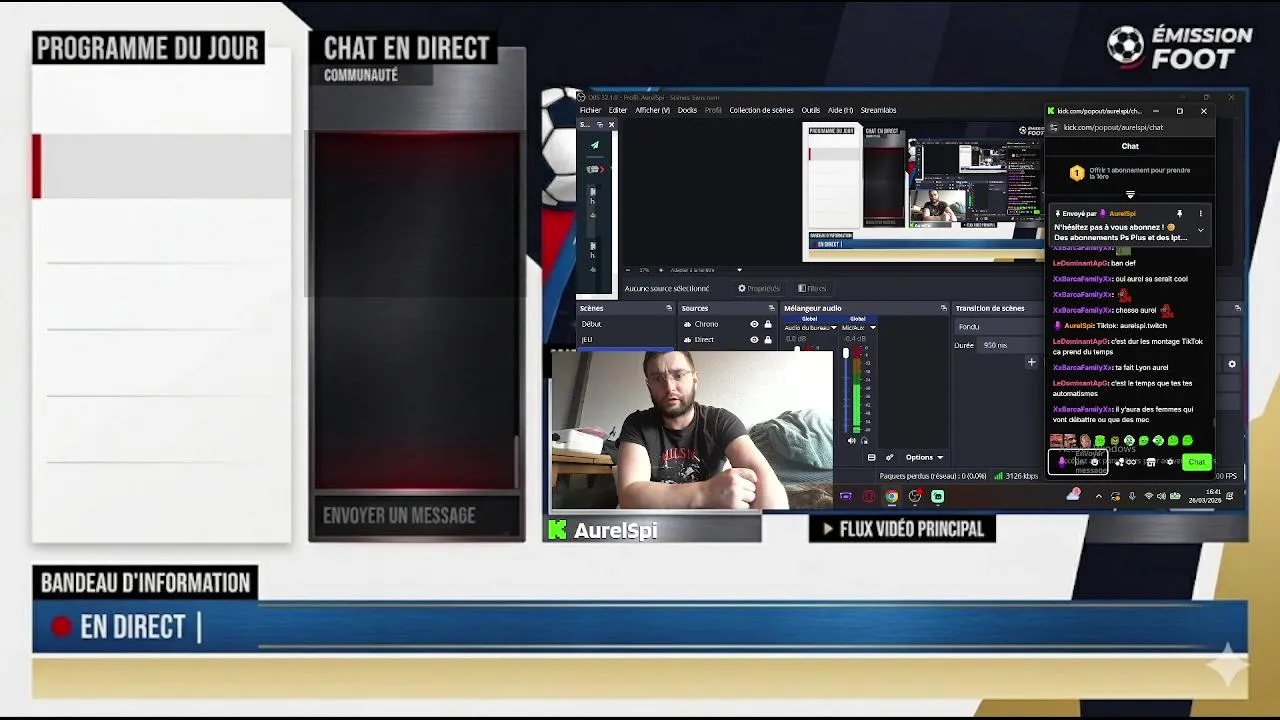Pop out the Sources dock

pyautogui.click(x=771, y=308)
